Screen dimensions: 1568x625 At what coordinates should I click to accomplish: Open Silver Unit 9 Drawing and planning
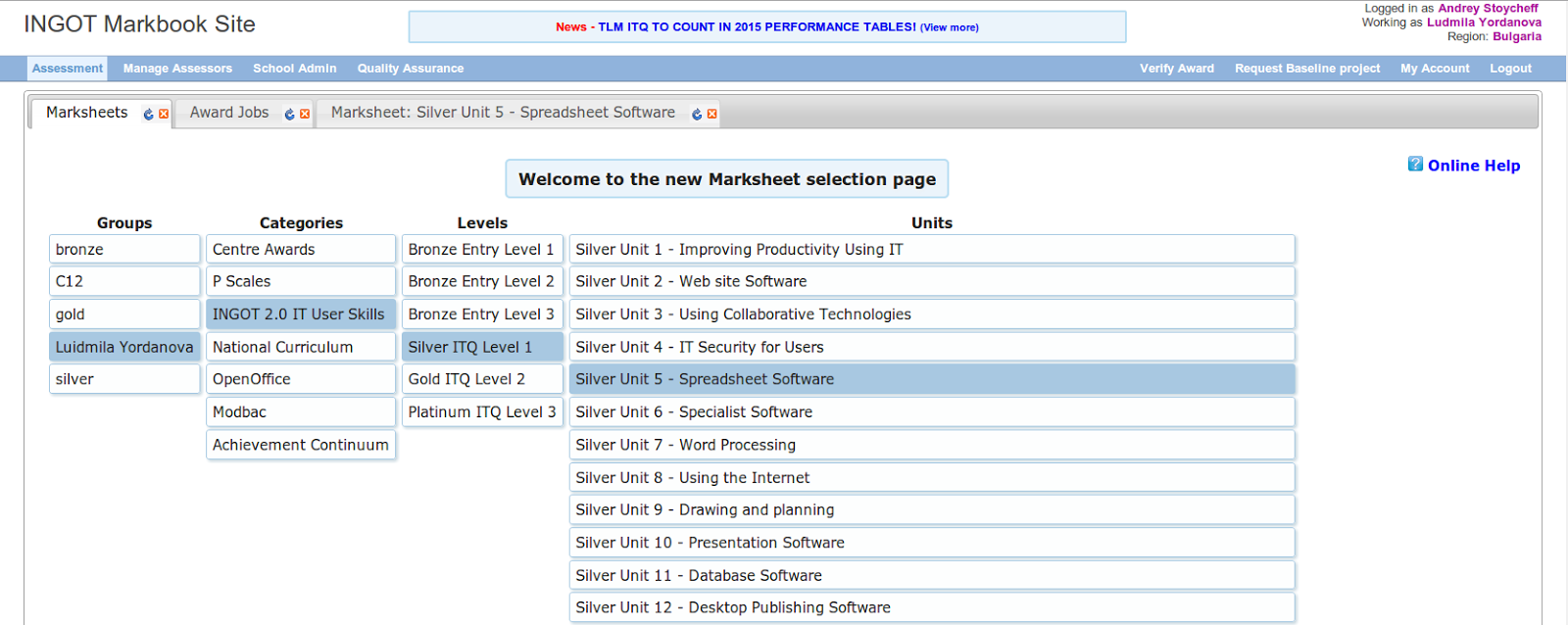point(932,510)
